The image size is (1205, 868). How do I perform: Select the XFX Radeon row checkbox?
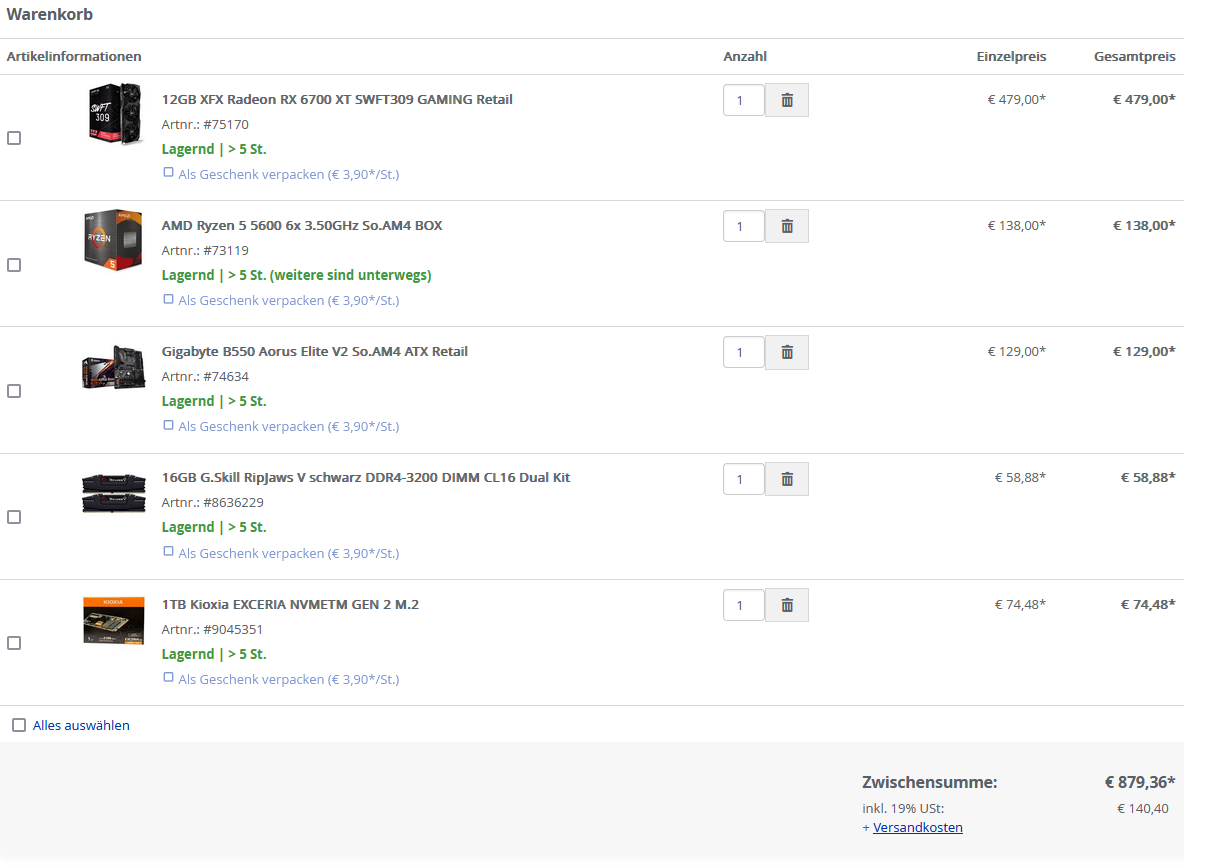click(14, 138)
